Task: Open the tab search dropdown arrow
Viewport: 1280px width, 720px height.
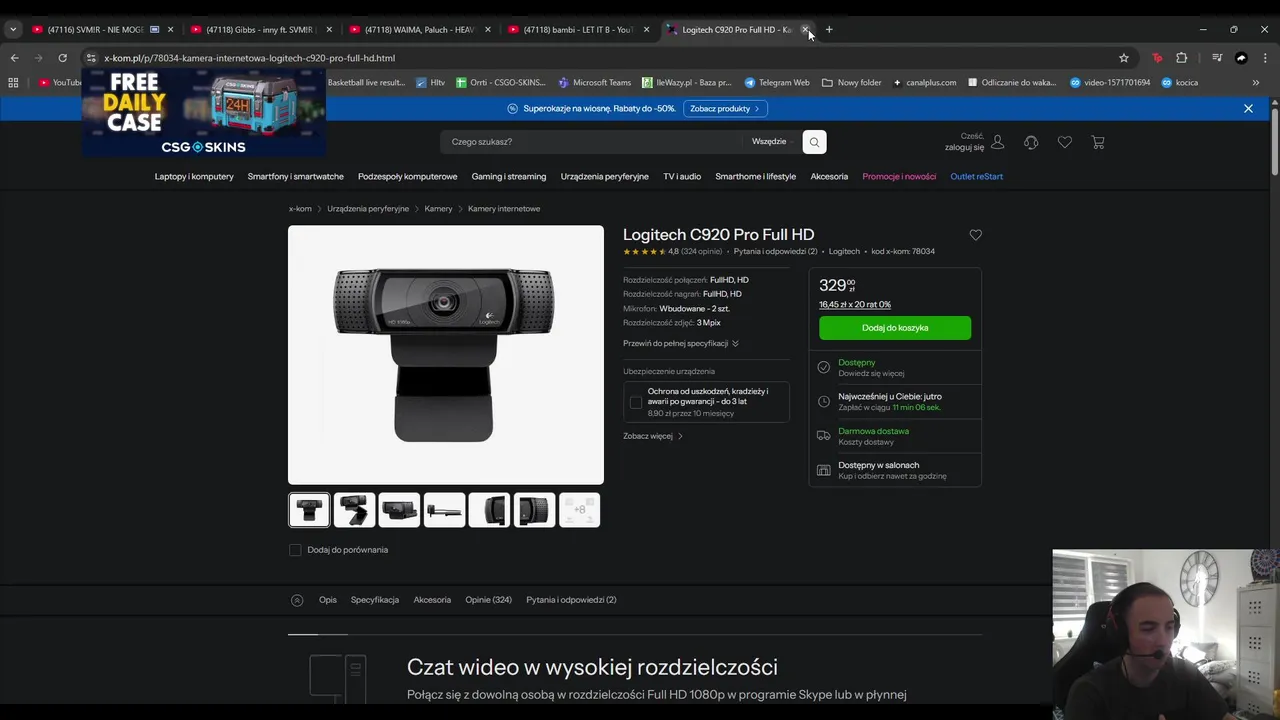Action: coord(12,30)
